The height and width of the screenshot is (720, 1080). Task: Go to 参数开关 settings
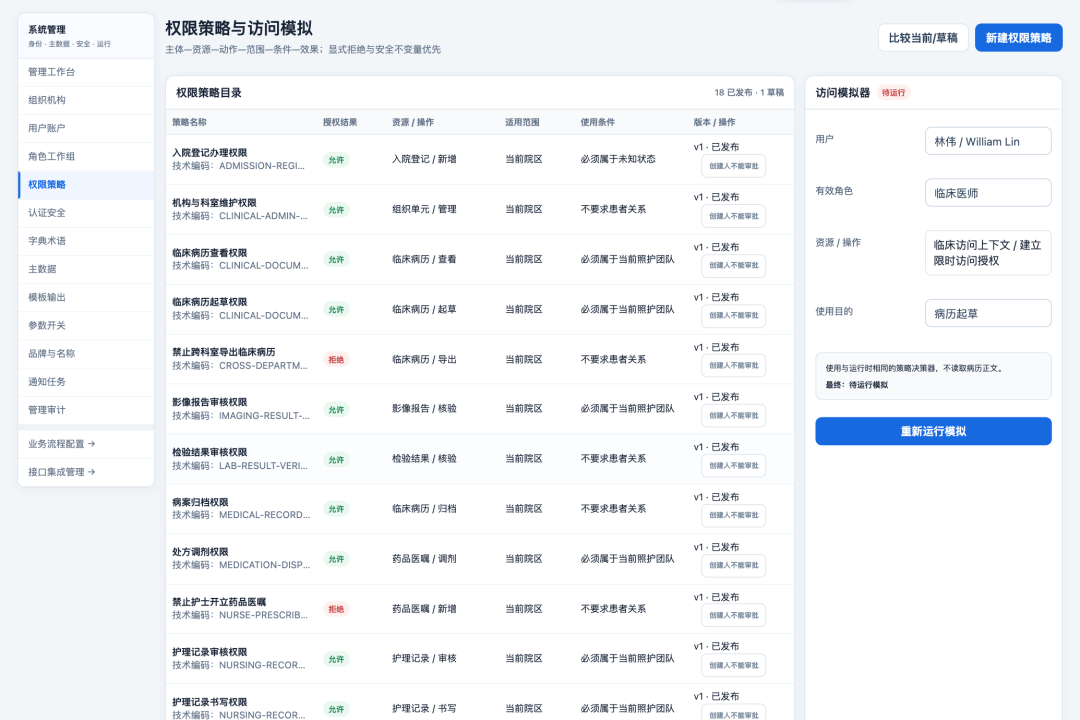(x=86, y=326)
